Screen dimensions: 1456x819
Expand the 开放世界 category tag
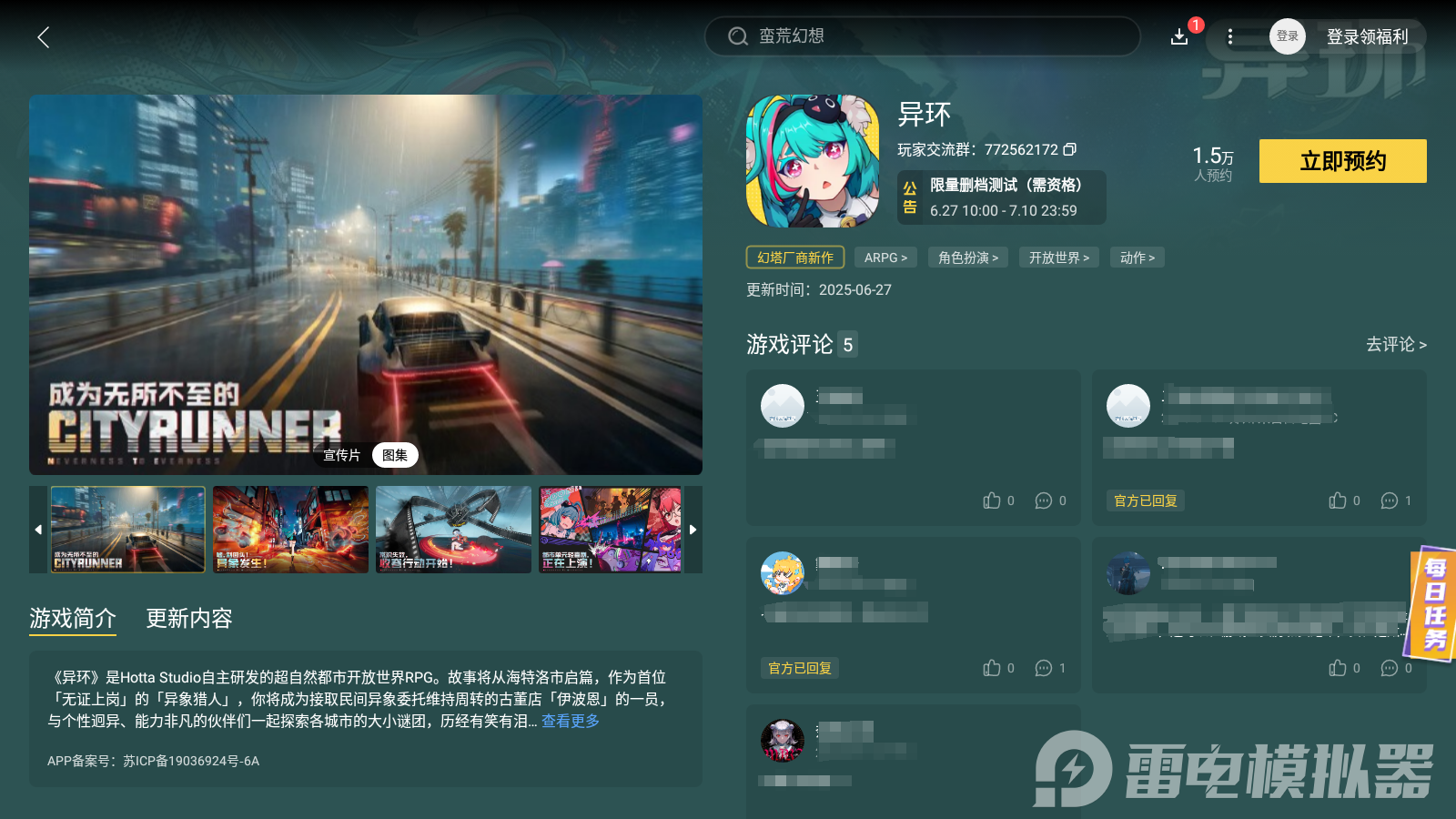coord(1058,258)
